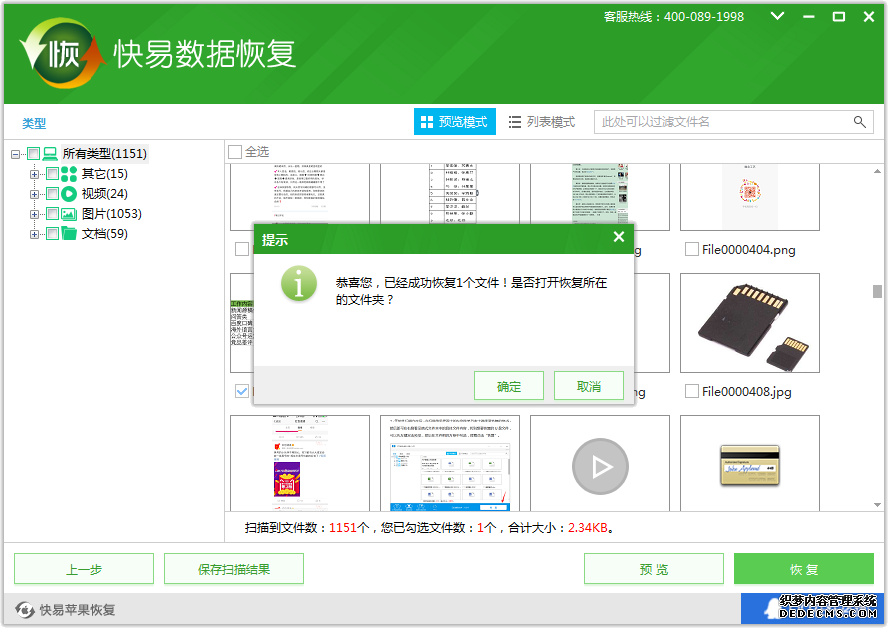888x628 pixels.
Task: Click the 2.34KB total size value
Action: coord(587,528)
